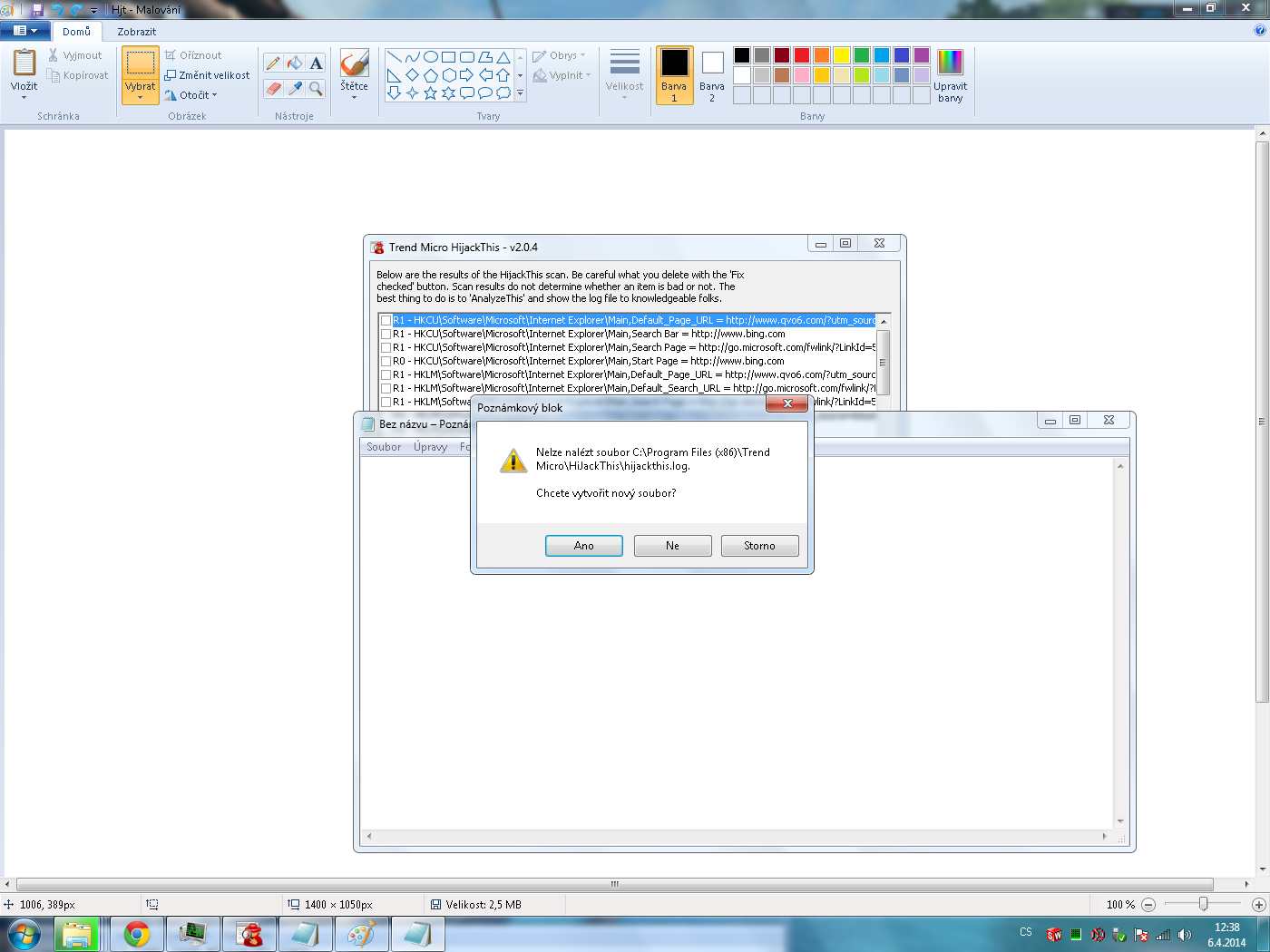
Task: Choose the straight Line shape
Action: pyautogui.click(x=395, y=57)
